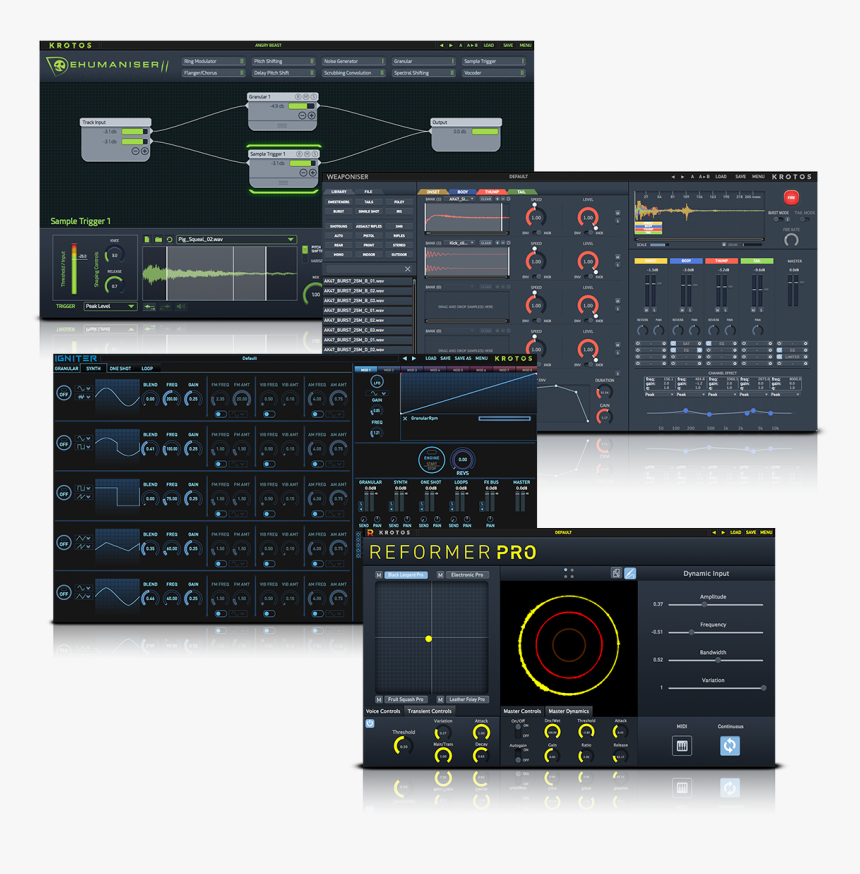Click SAVE AS in Igniter header
Image resolution: width=860 pixels, height=874 pixels.
coord(463,358)
